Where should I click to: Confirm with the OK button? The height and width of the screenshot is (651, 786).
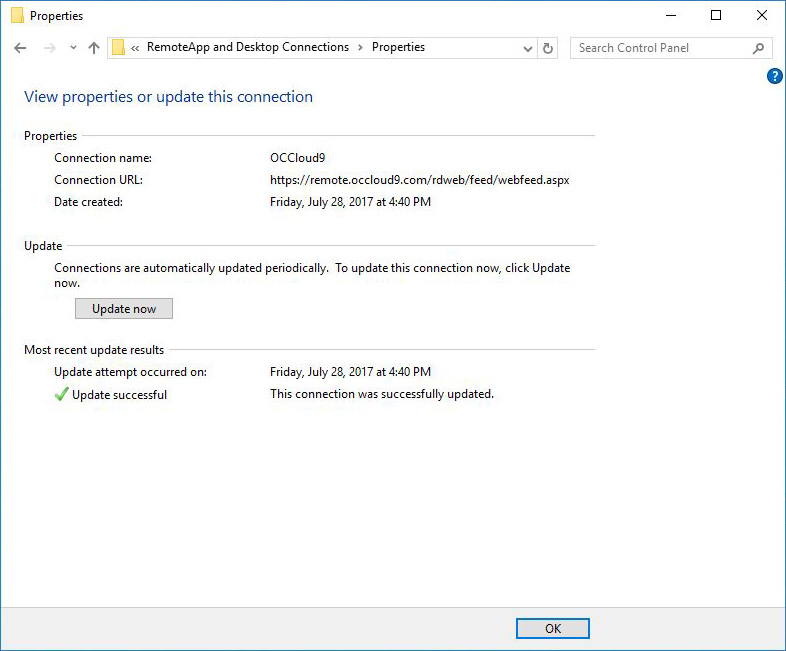(x=553, y=628)
